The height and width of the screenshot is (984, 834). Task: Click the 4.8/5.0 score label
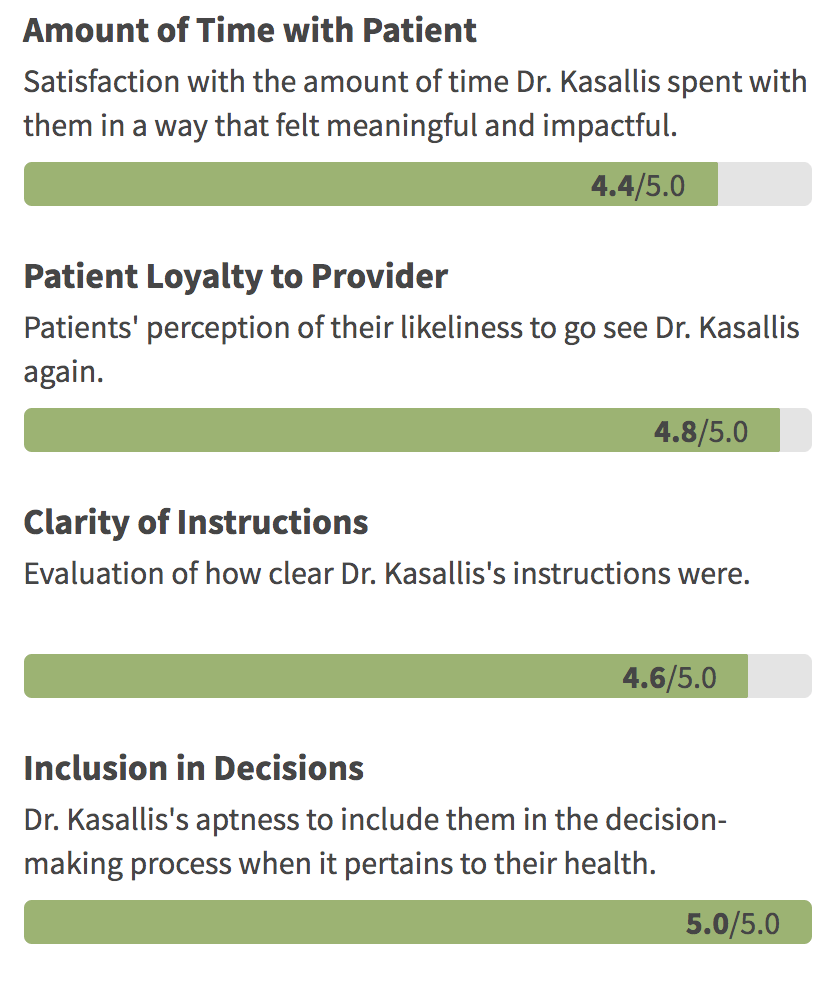[x=700, y=431]
